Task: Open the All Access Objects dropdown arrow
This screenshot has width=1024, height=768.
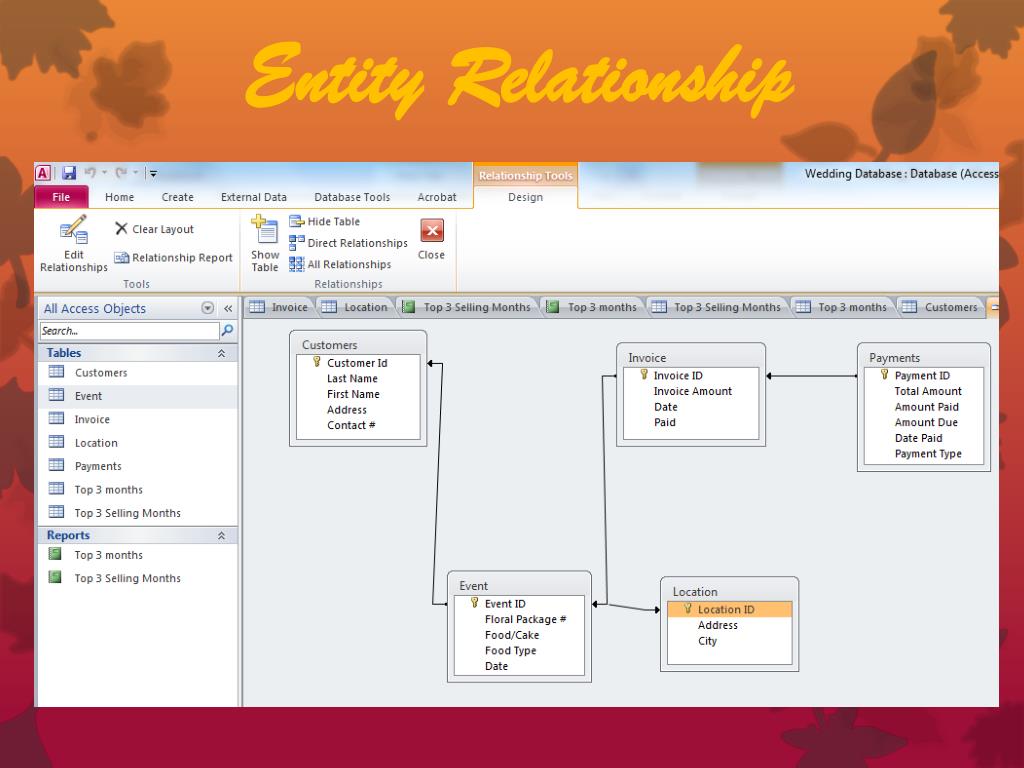Action: click(x=208, y=308)
